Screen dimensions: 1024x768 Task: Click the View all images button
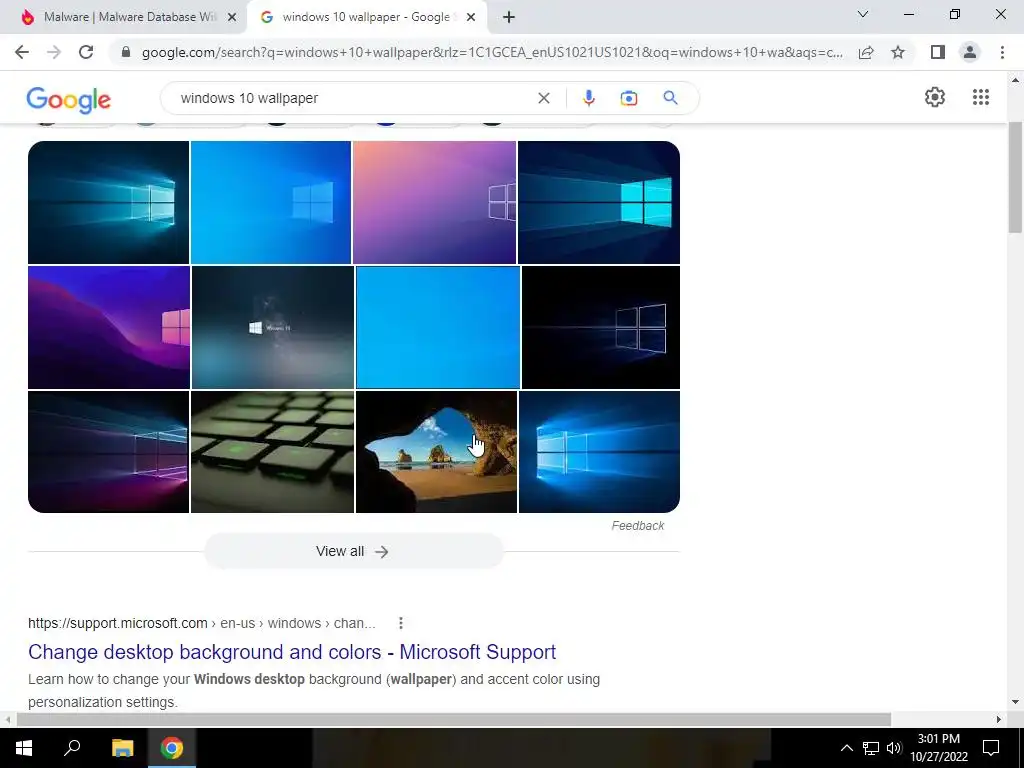[353, 551]
